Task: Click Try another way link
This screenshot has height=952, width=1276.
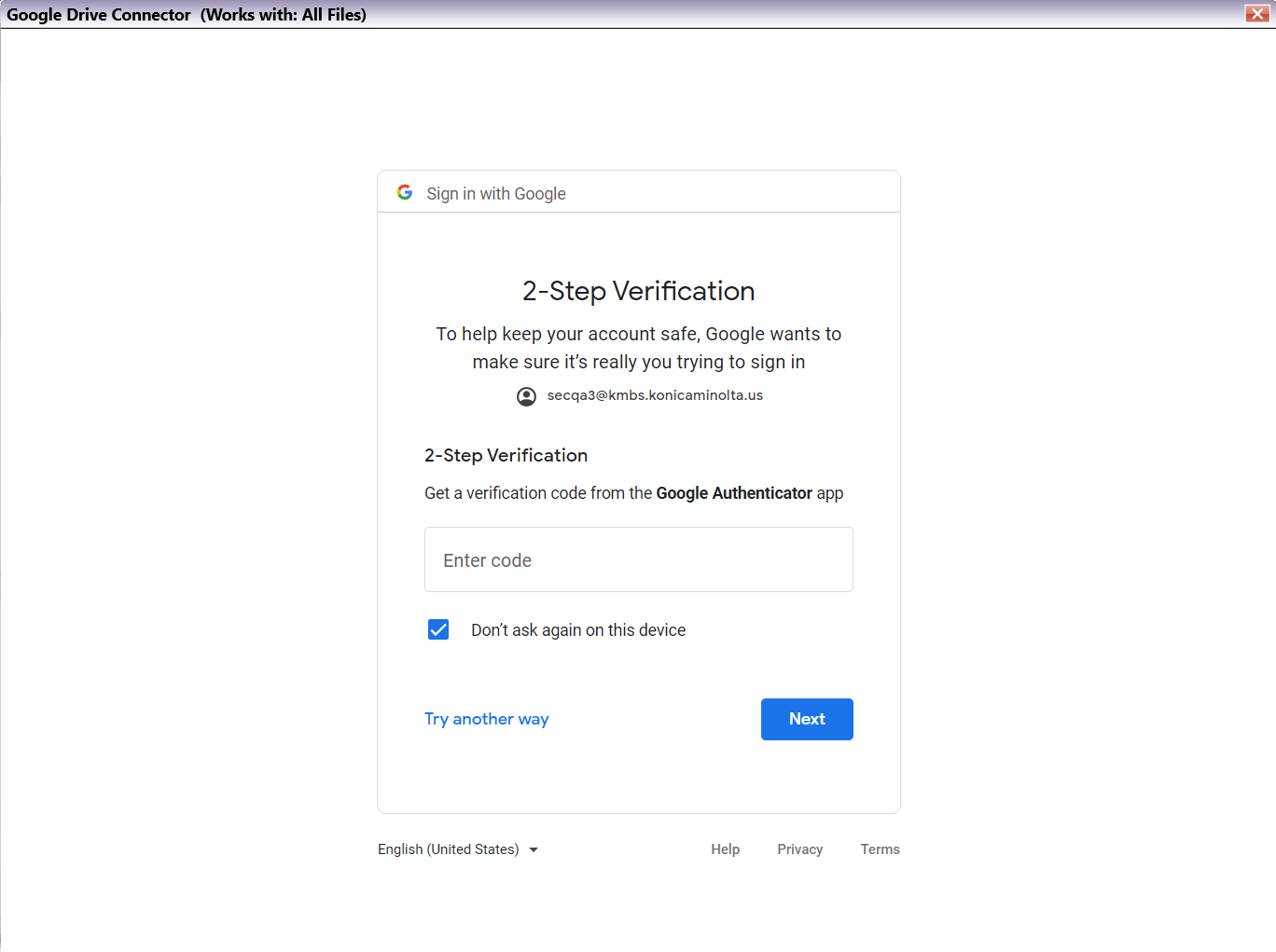Action: [x=487, y=719]
